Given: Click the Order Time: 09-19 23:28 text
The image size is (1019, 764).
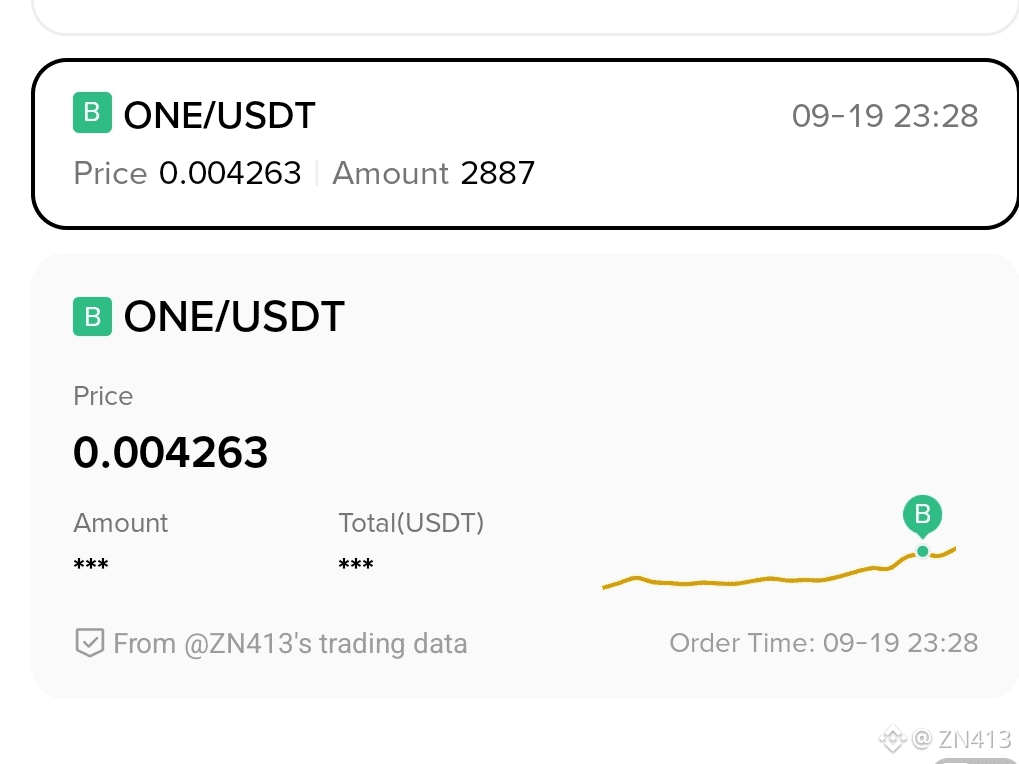Looking at the screenshot, I should 823,643.
